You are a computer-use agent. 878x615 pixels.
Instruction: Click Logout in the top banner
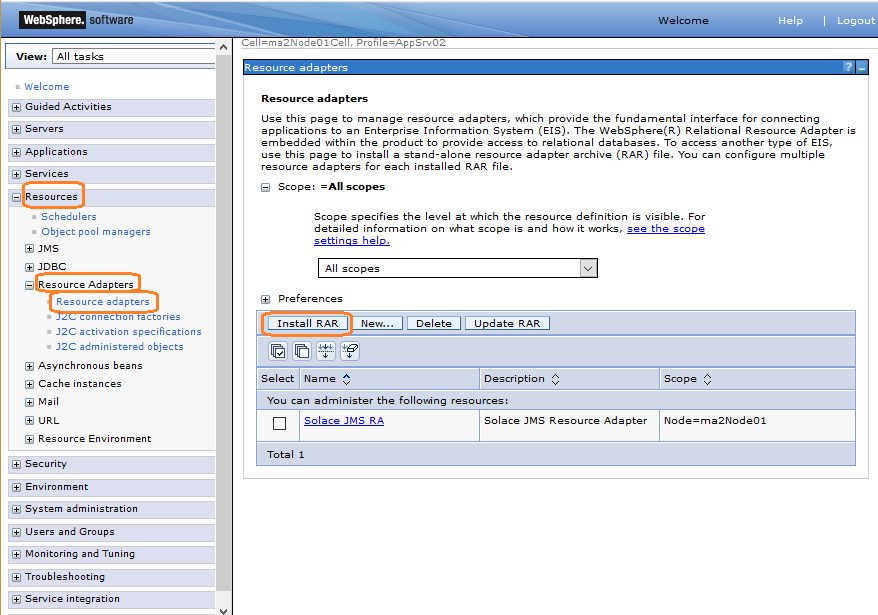pos(855,20)
